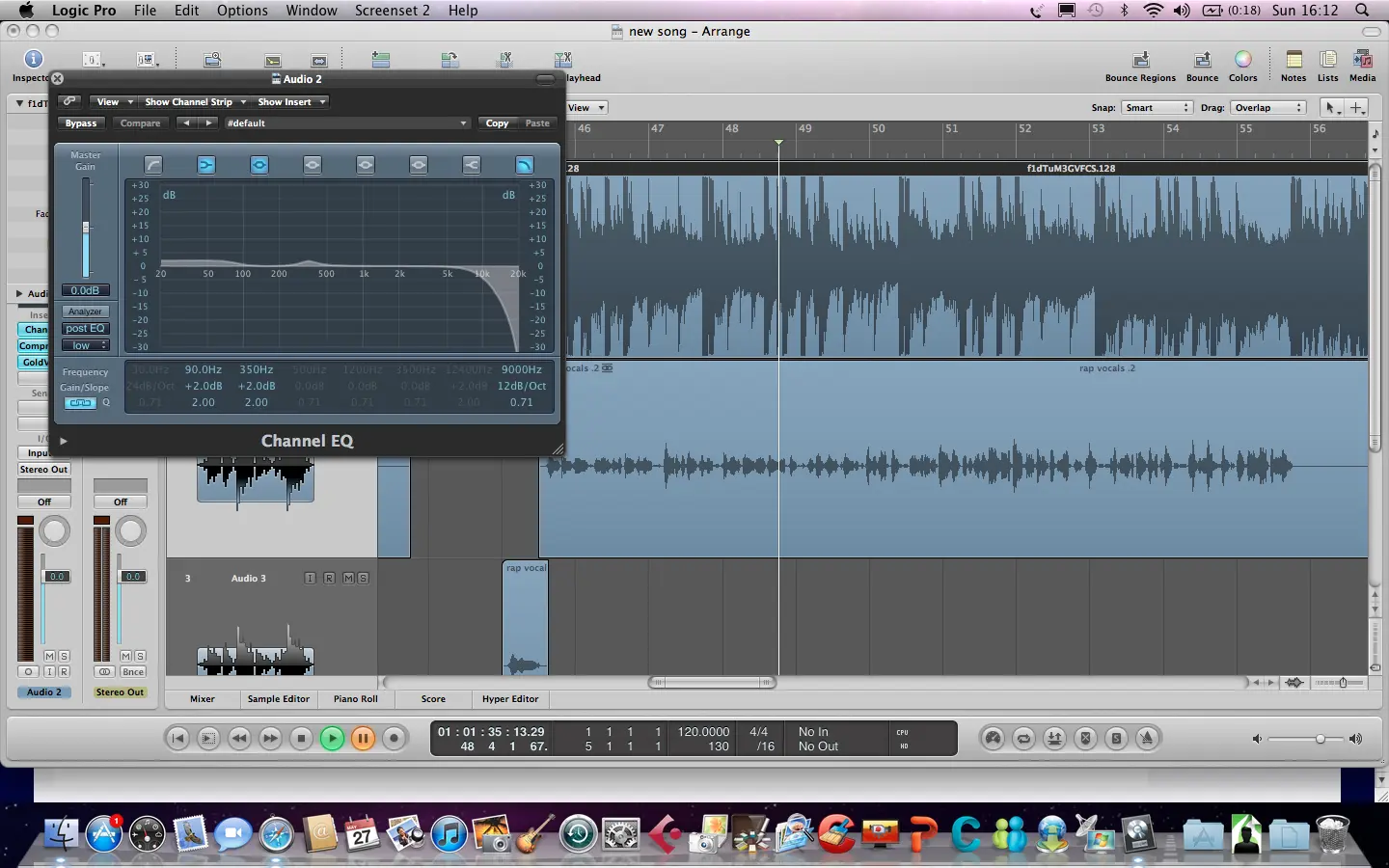Open the View dropdown in plugin window
This screenshot has height=868, width=1389.
112,101
